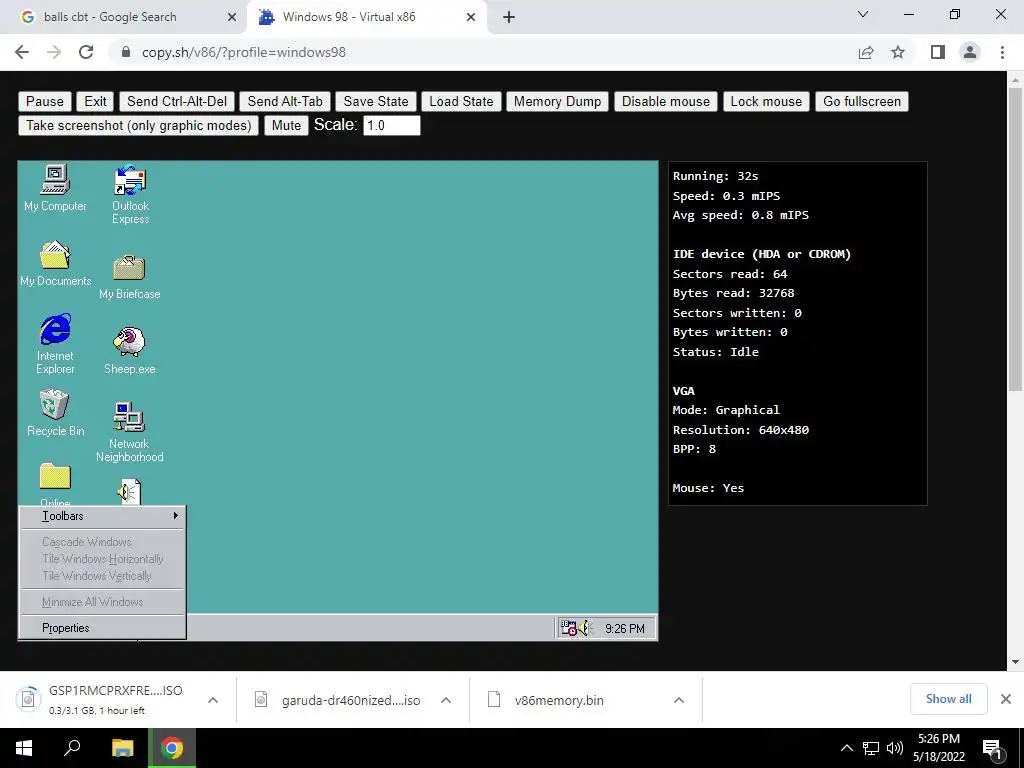This screenshot has width=1024, height=768.
Task: Bookmark this tab with the star icon
Action: coord(898,52)
